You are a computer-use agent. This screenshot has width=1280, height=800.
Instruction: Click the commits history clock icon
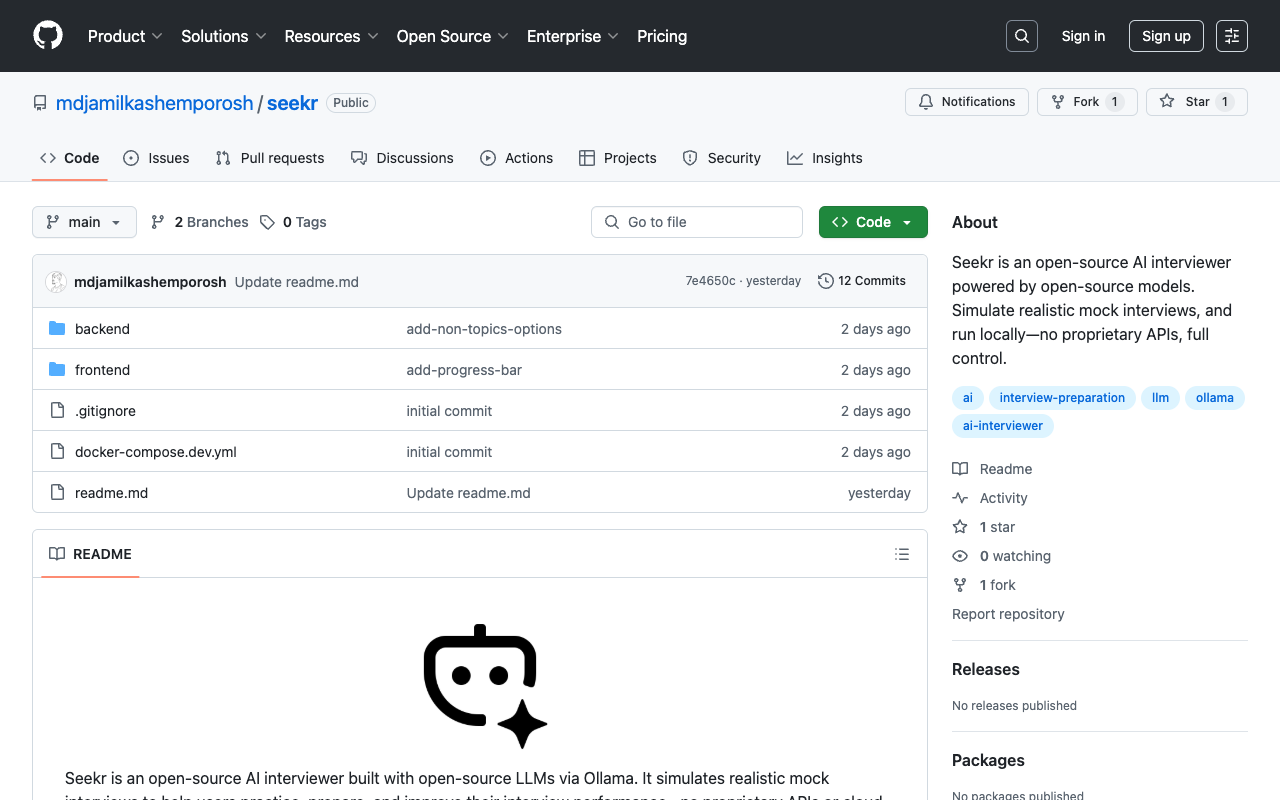826,281
